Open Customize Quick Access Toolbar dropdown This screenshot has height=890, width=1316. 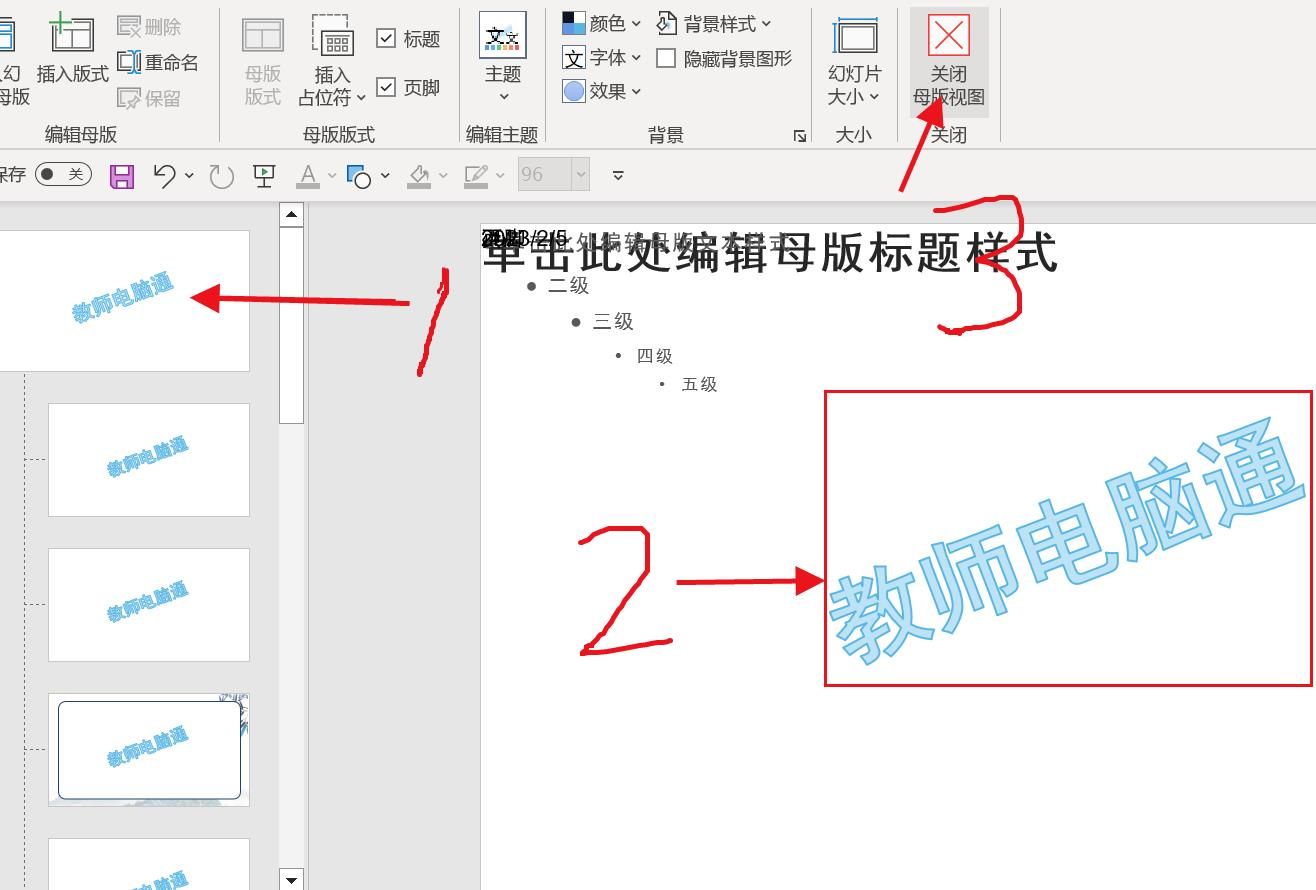(618, 176)
